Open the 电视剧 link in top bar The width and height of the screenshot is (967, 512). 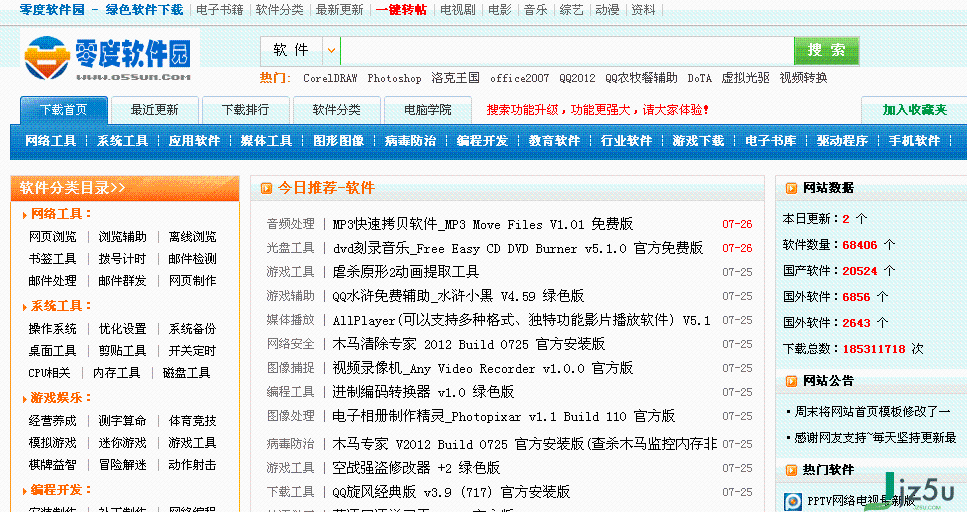pos(458,10)
